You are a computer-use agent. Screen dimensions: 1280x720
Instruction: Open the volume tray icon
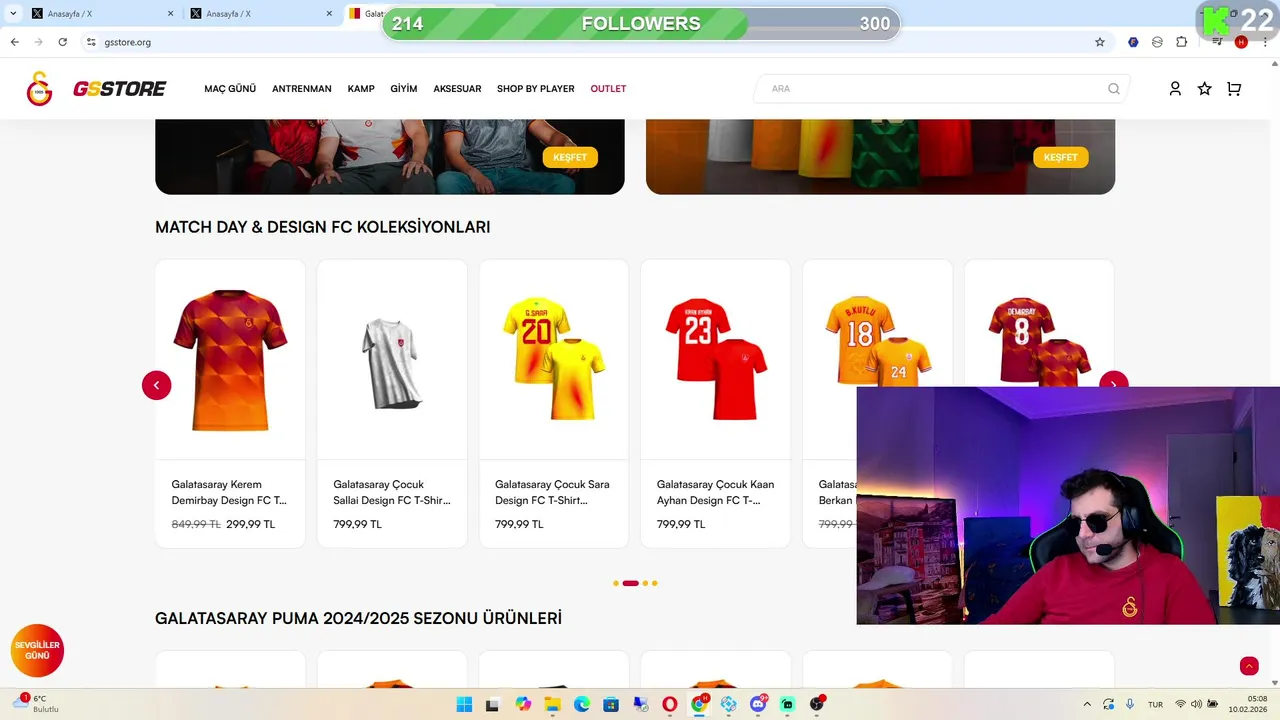tap(1197, 704)
